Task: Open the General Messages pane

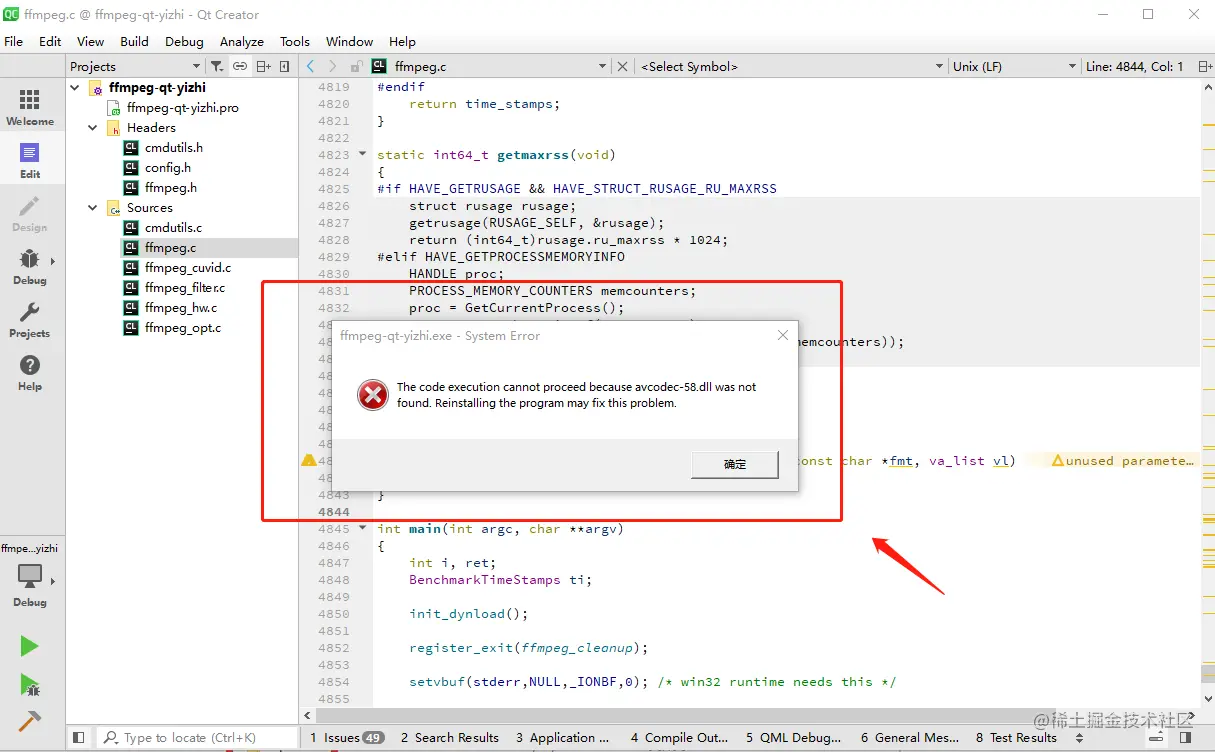Action: [x=910, y=738]
